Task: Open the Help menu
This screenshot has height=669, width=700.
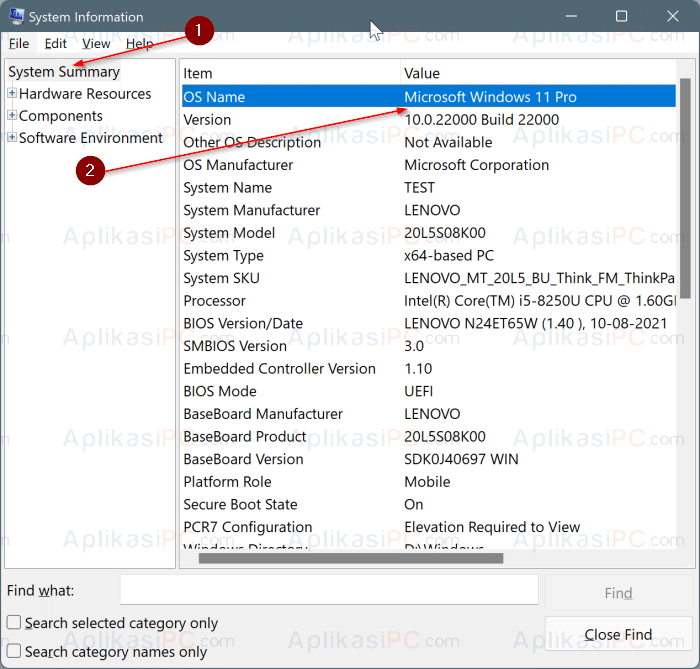Action: pos(139,44)
